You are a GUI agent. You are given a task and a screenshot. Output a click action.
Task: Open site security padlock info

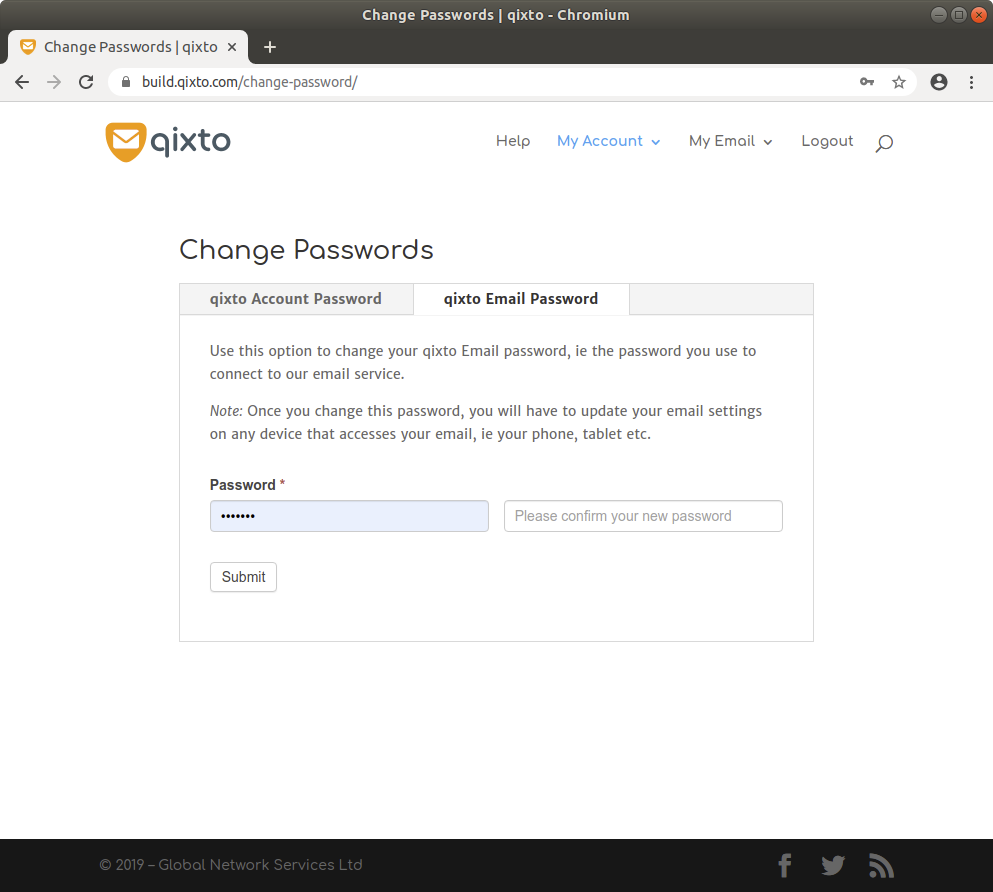pos(126,82)
